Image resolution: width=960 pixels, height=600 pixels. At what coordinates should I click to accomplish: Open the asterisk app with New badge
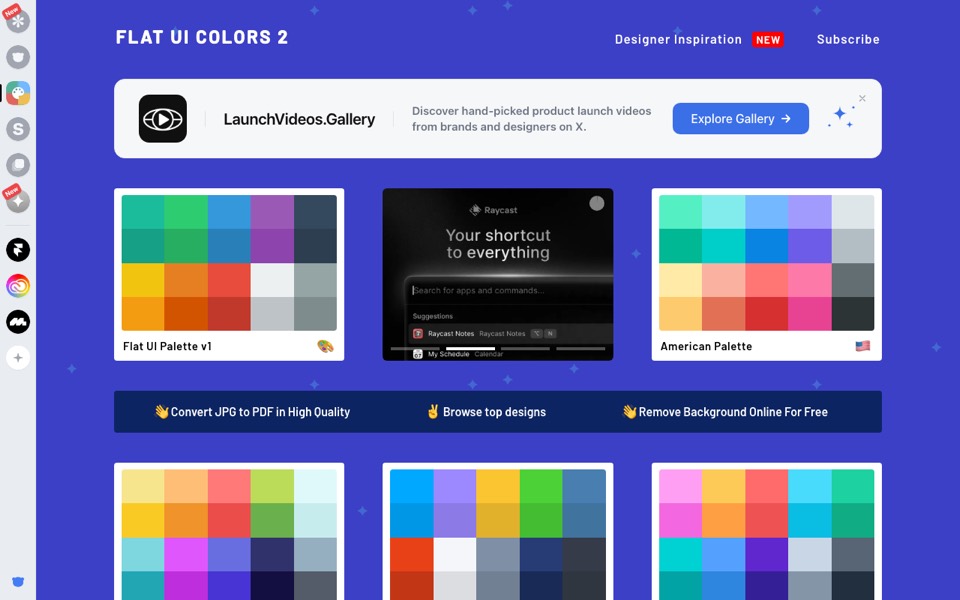pos(18,21)
